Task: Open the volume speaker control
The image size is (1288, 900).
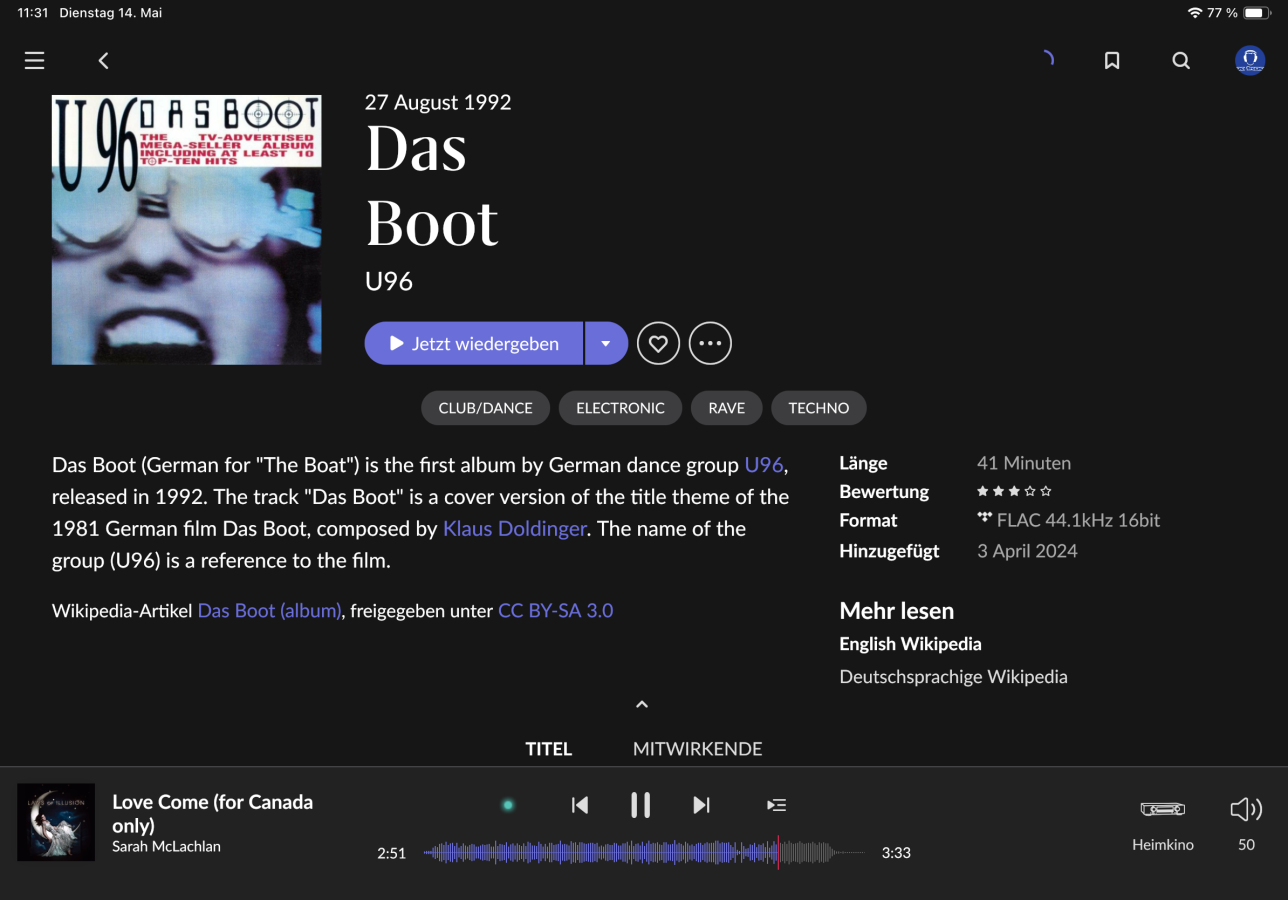Action: point(1246,809)
